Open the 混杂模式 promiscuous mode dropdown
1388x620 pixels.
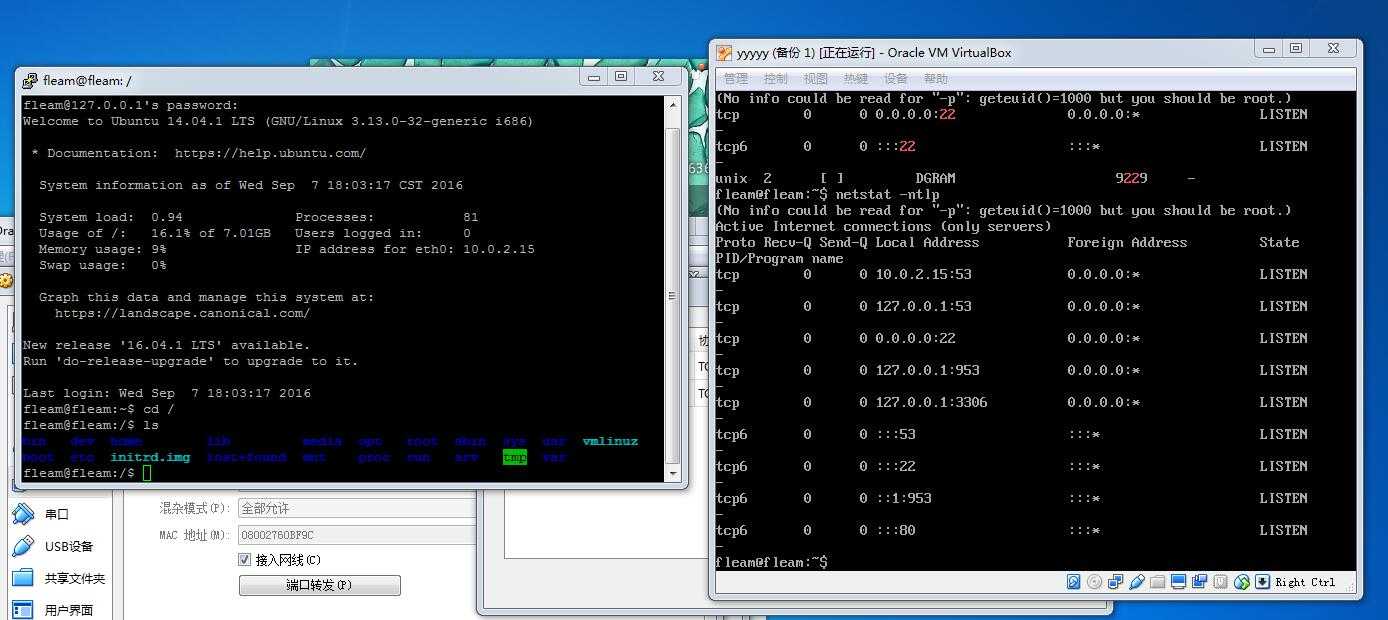tap(357, 509)
